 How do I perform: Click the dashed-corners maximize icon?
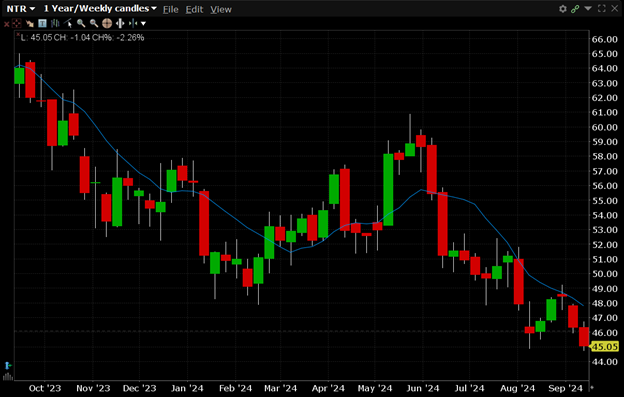601,8
